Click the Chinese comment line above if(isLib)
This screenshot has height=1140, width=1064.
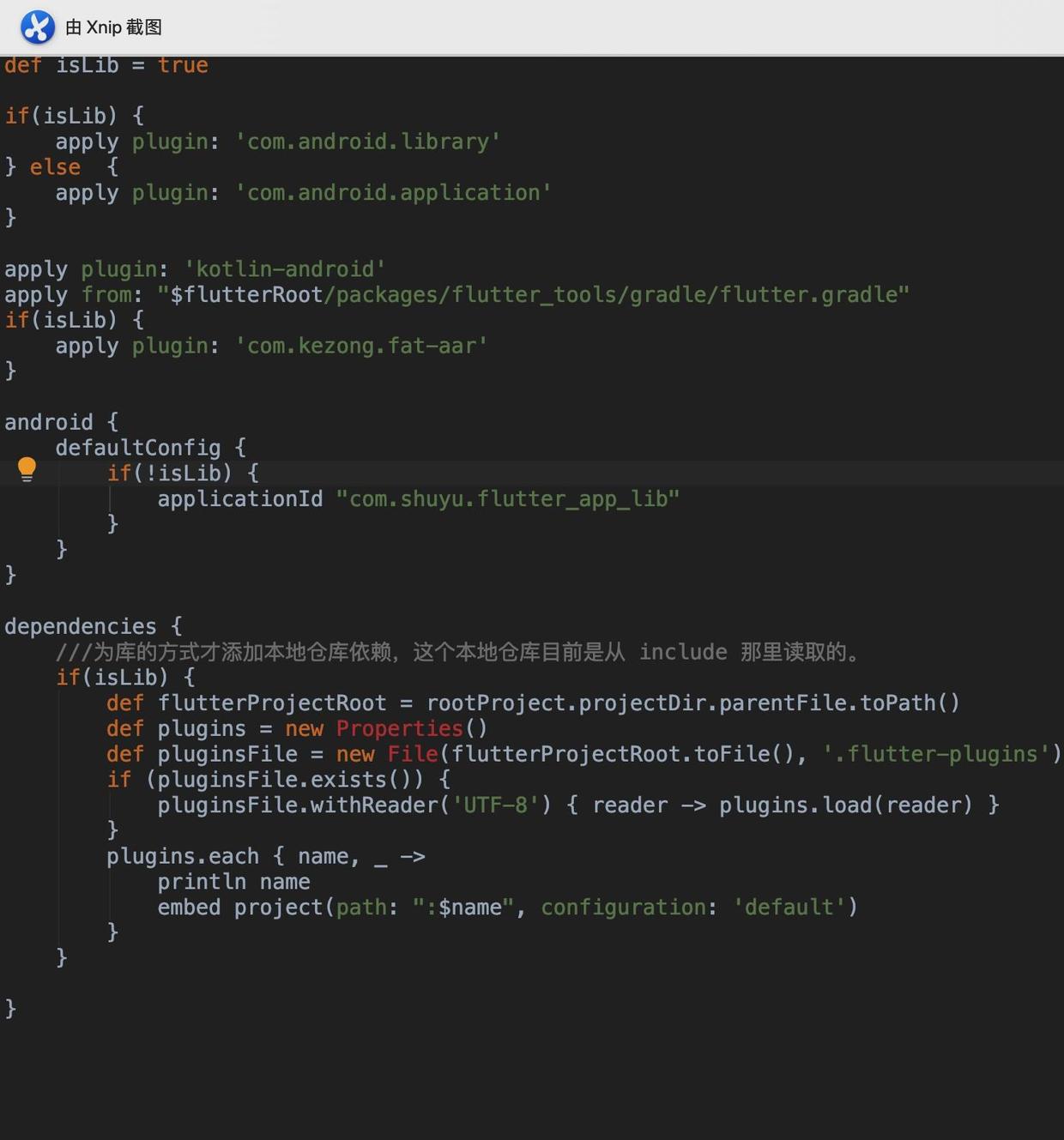tap(458, 652)
